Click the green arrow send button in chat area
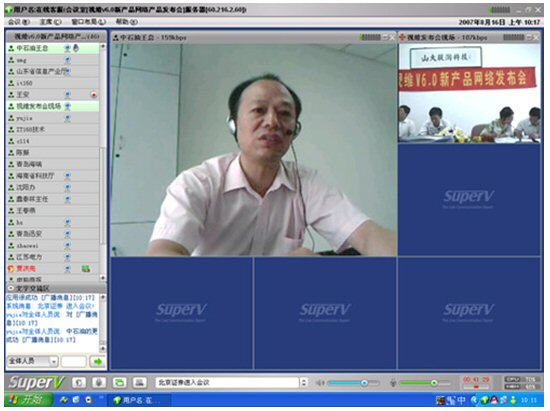The image size is (550, 411). (x=98, y=361)
